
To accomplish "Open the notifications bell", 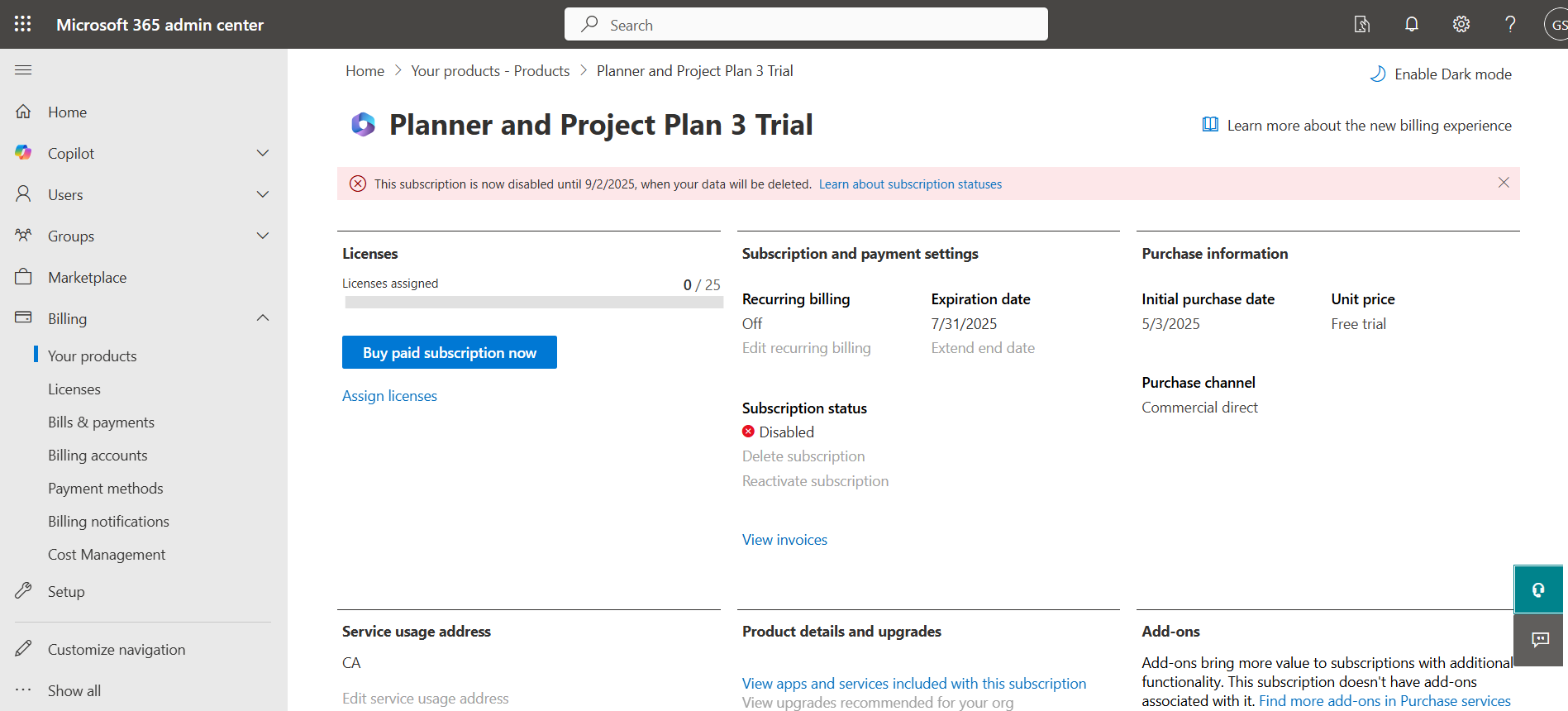I will (x=1412, y=24).
